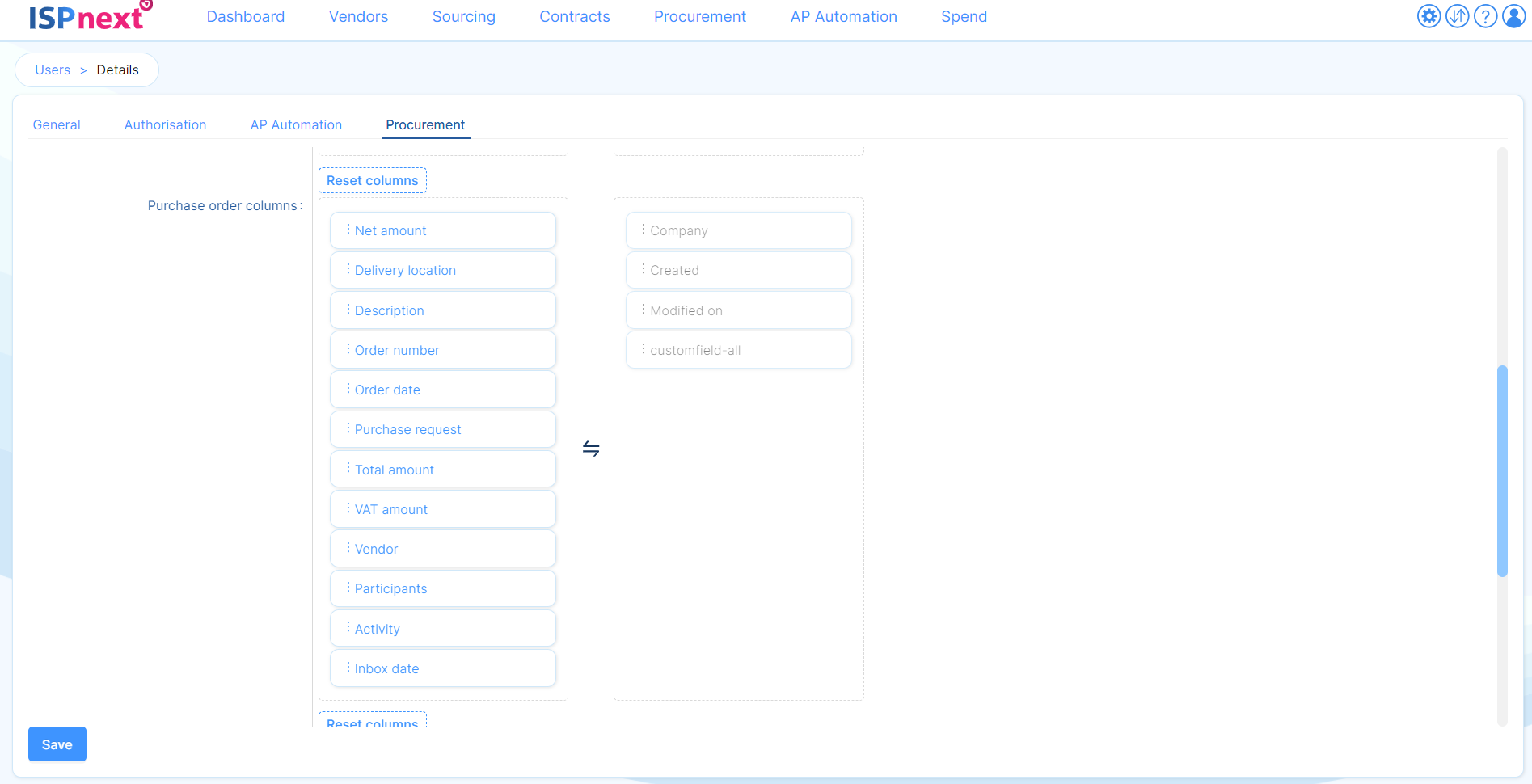Screen dimensions: 1532x784
Task: Click the swap columns arrows icon
Action: (x=591, y=449)
